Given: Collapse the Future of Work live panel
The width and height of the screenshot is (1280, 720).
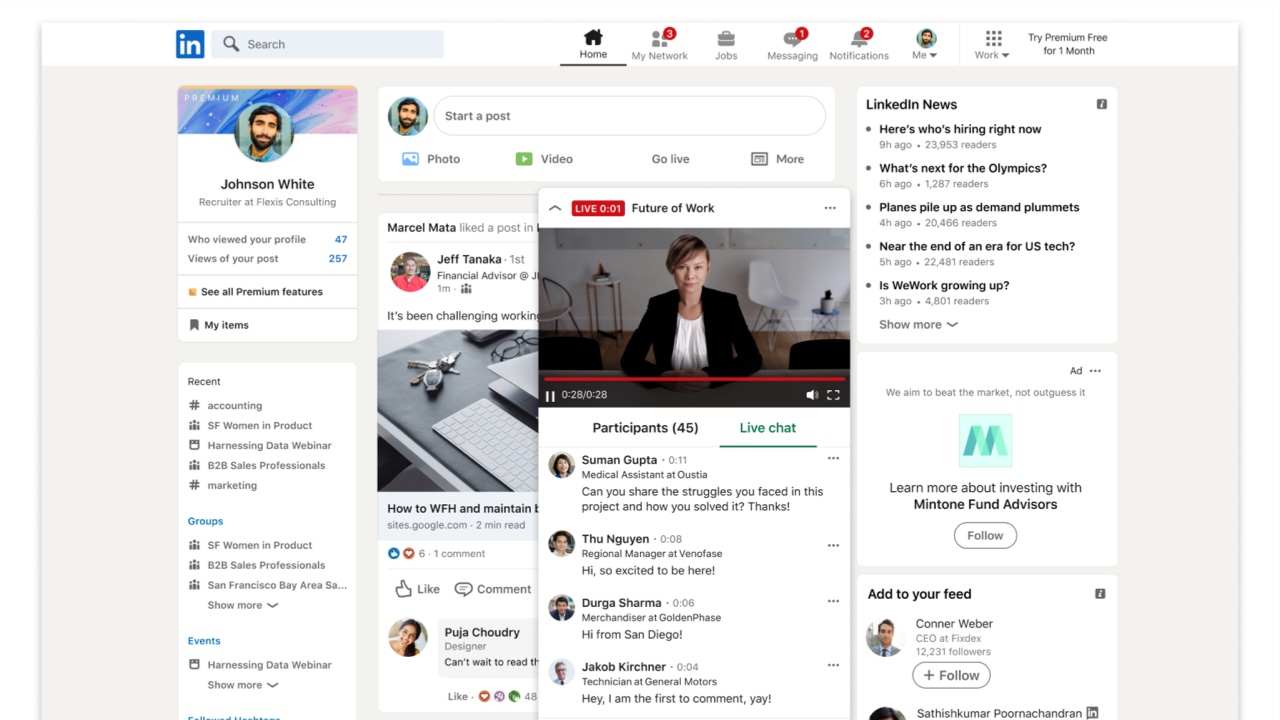Looking at the screenshot, I should (x=555, y=208).
